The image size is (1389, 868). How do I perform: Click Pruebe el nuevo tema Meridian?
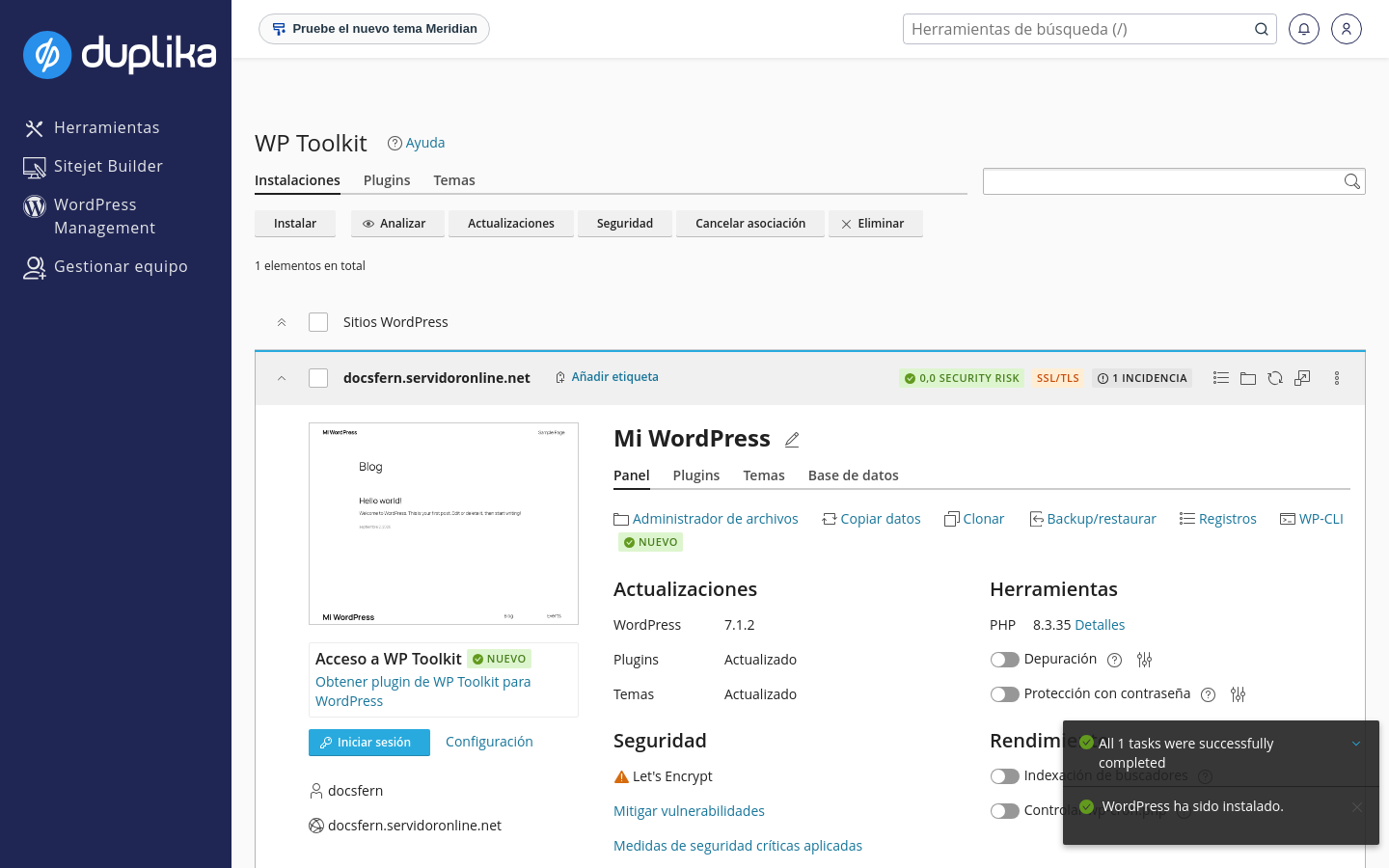coord(374,29)
